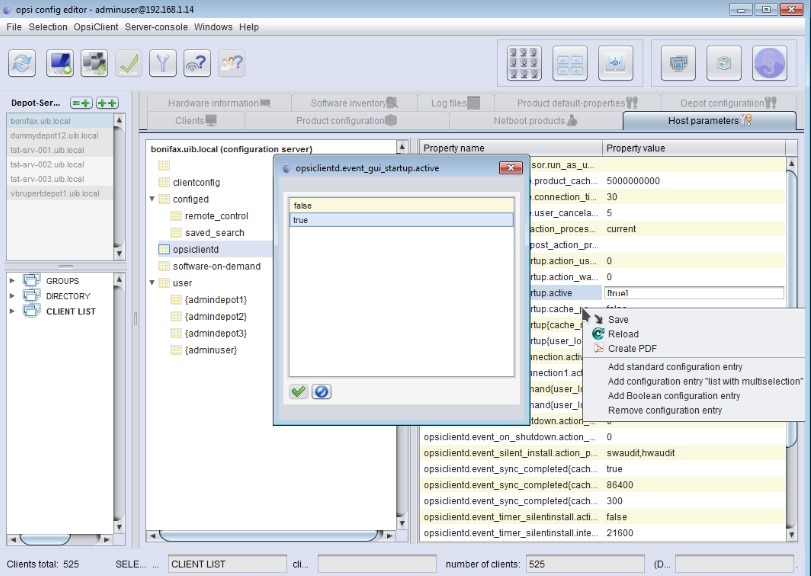Select depot vbrupertdepot1.uib.local in list
The height and width of the screenshot is (576, 811).
pyautogui.click(x=59, y=193)
